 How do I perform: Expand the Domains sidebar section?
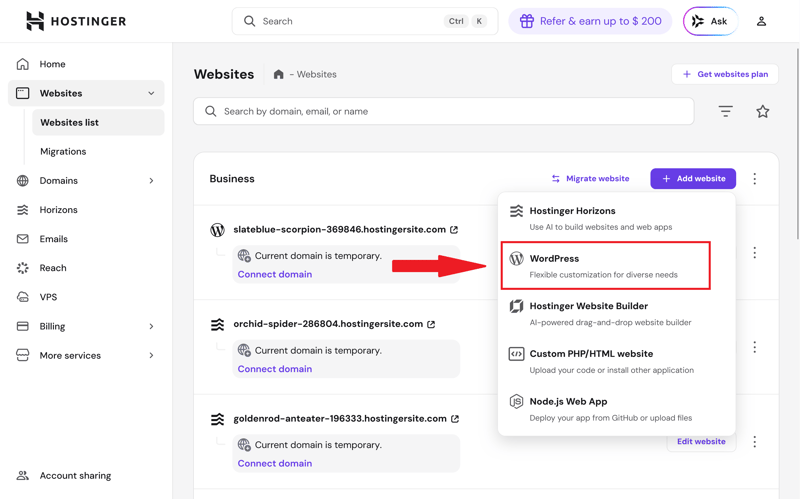[x=151, y=181]
